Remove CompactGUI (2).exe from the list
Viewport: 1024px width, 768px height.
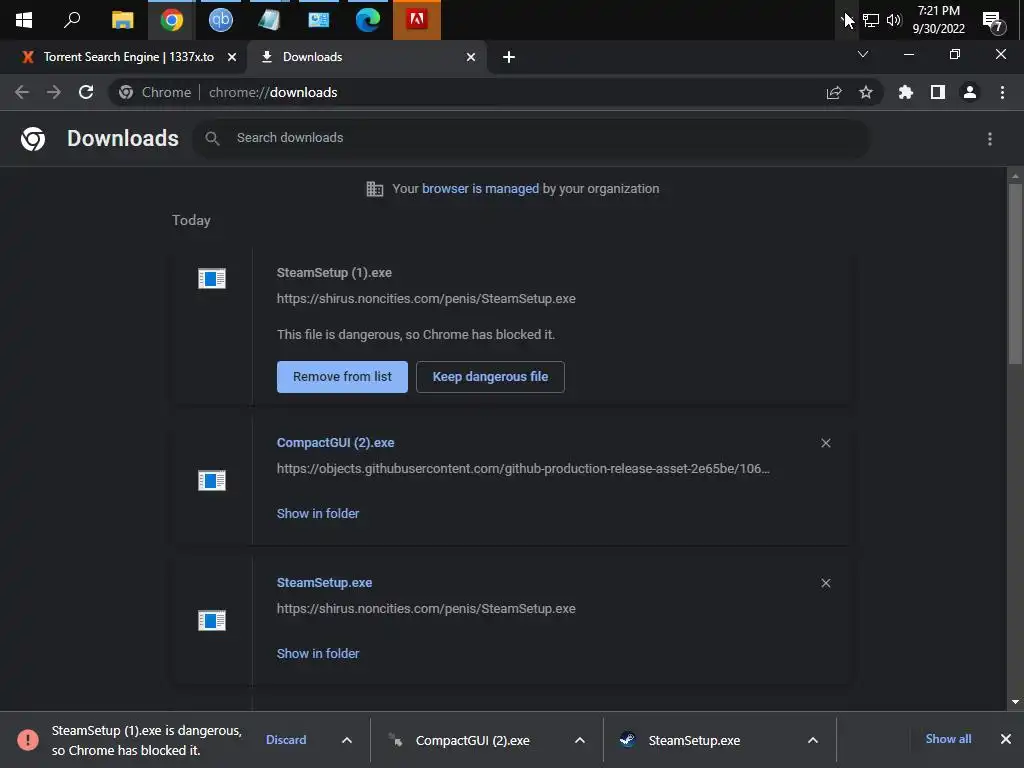[x=825, y=443]
